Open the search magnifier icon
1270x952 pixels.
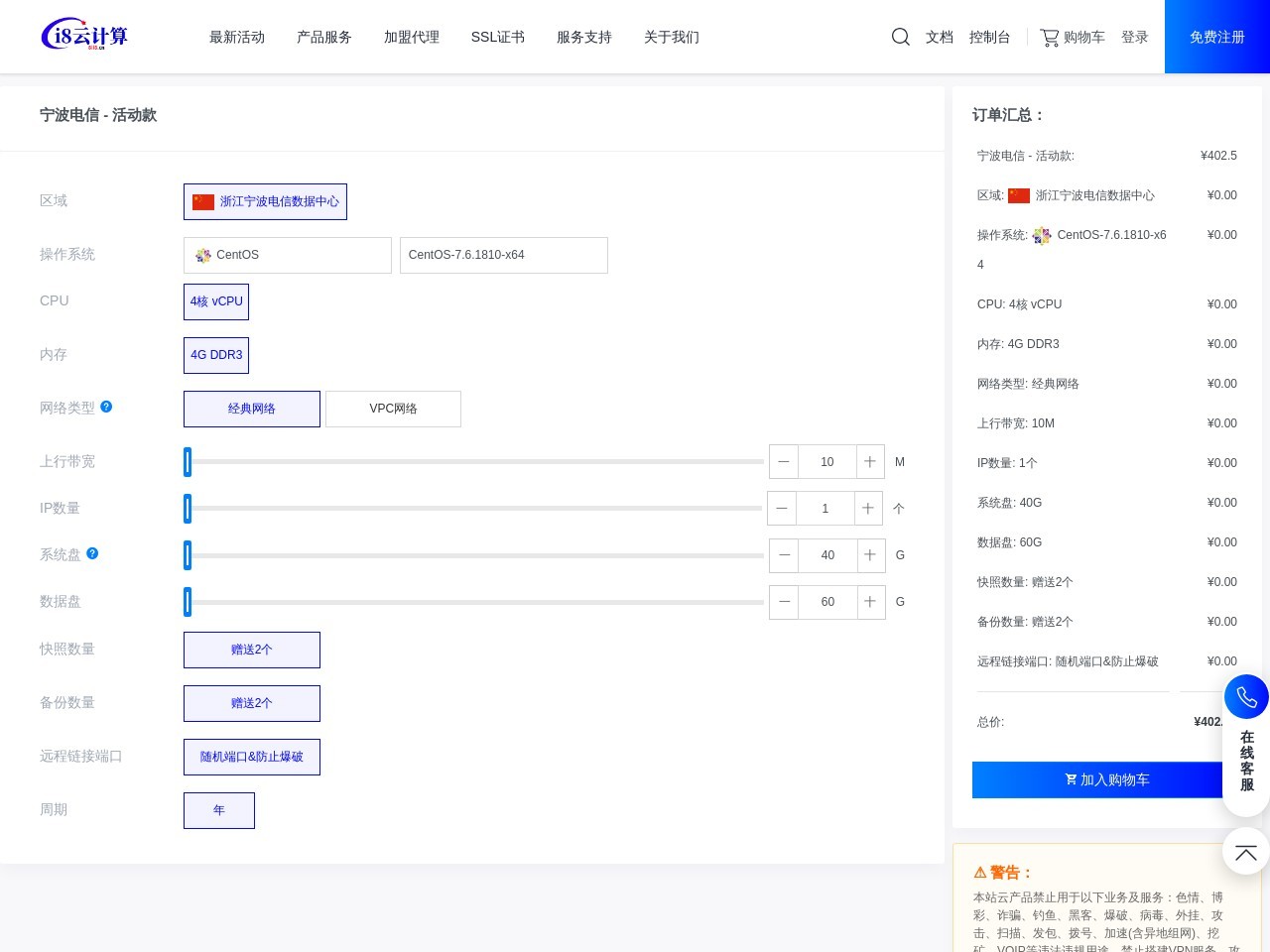coord(901,37)
